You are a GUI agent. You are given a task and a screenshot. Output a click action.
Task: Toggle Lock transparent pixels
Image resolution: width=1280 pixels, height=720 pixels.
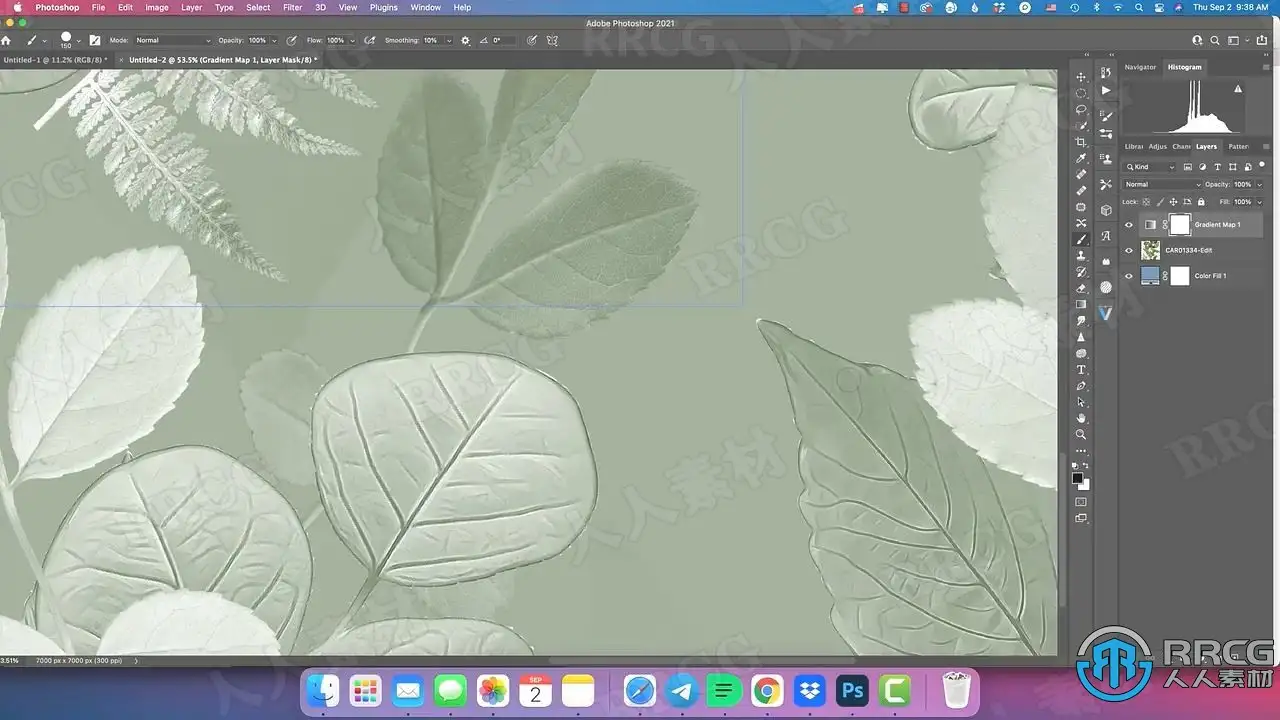(x=1146, y=202)
